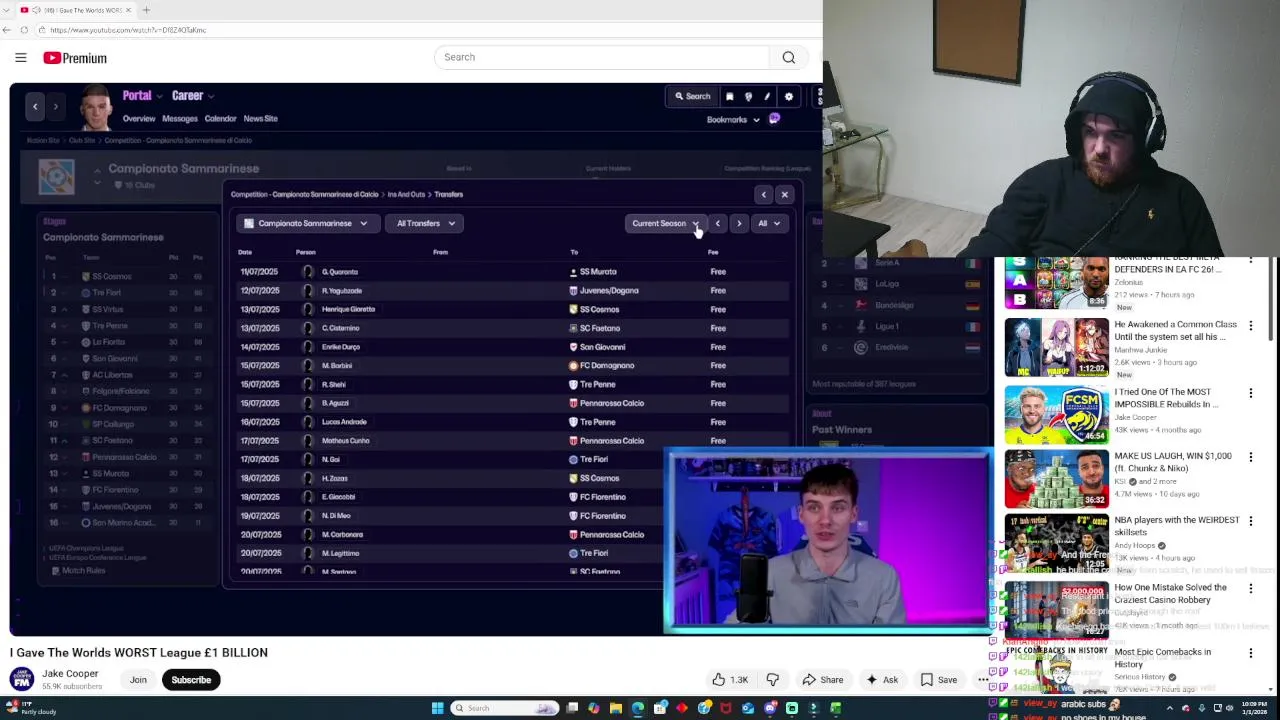Open Jake Cooper channel avatar
1280x720 pixels.
tap(21, 680)
